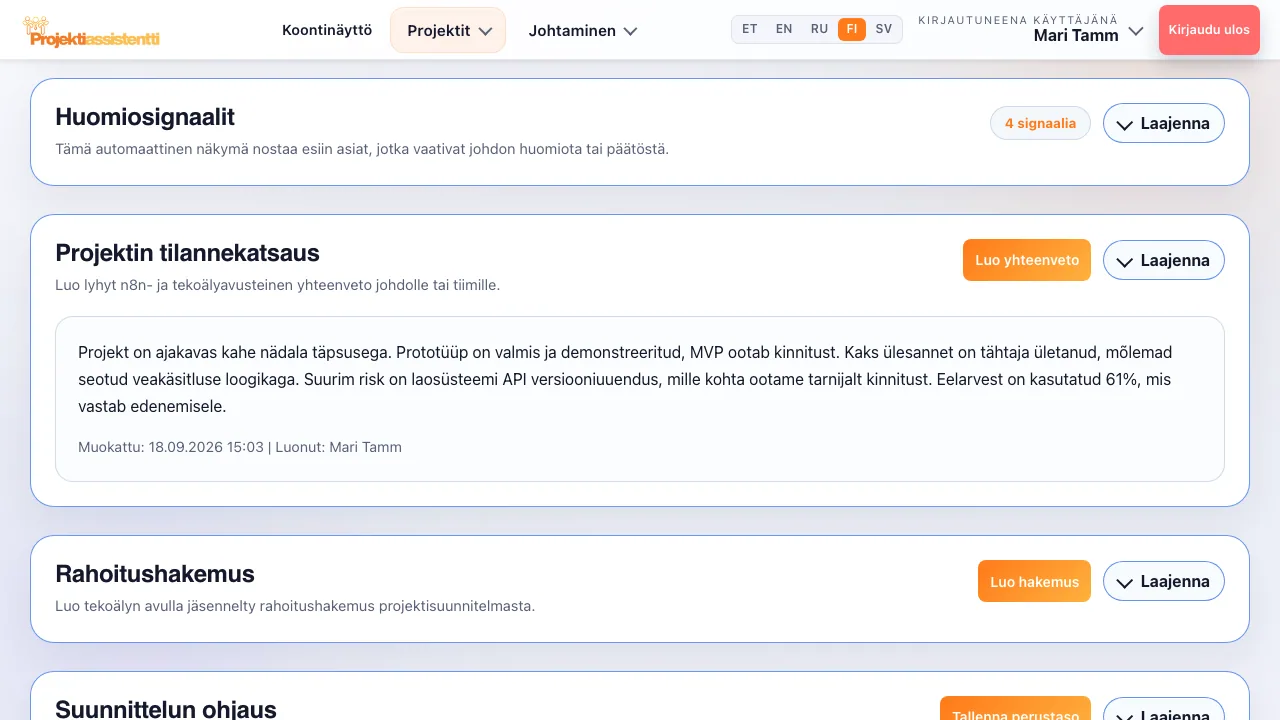
Task: Switch language to ET
Action: click(x=750, y=29)
